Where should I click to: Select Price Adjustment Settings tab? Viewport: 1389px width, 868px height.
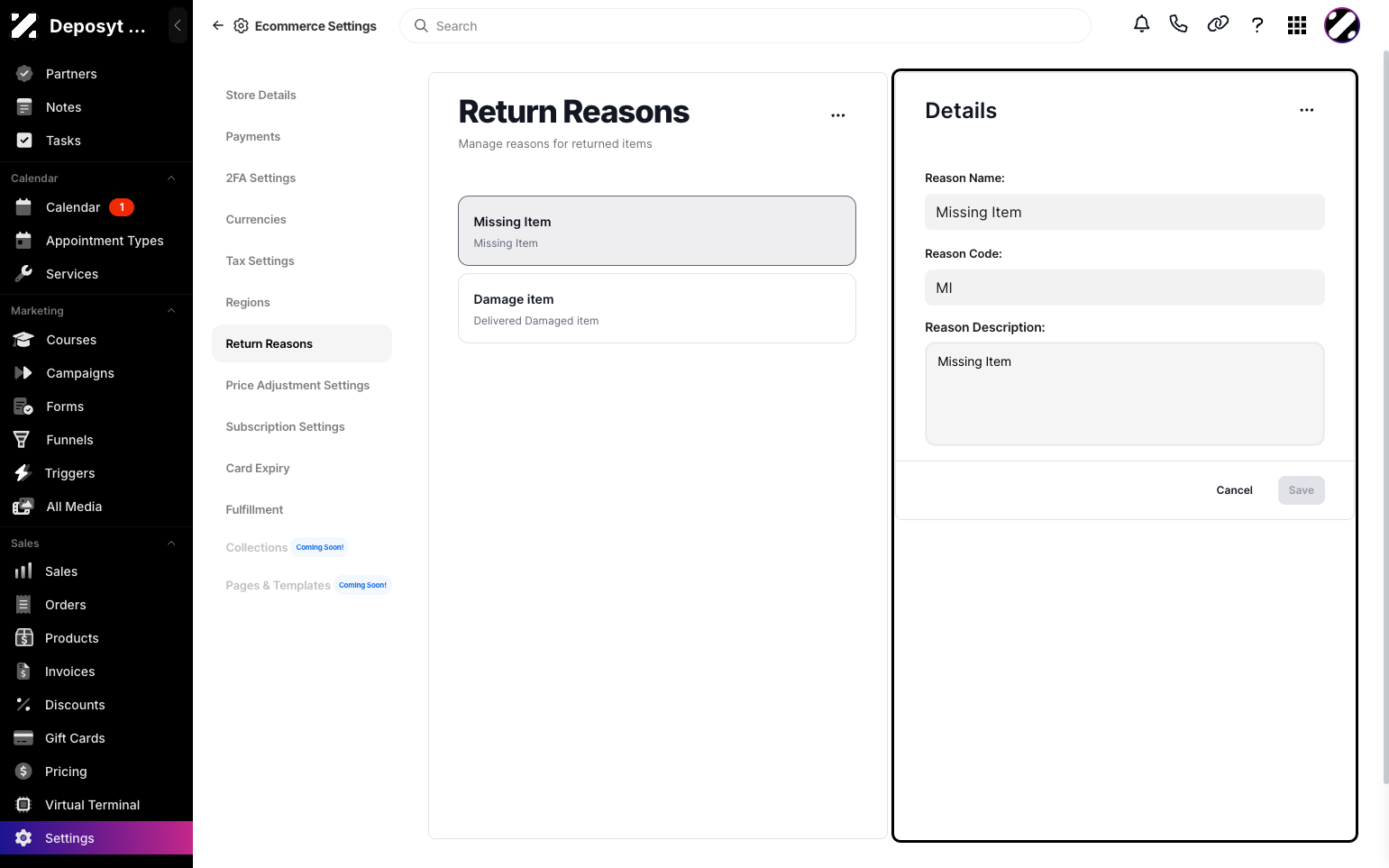click(x=297, y=385)
